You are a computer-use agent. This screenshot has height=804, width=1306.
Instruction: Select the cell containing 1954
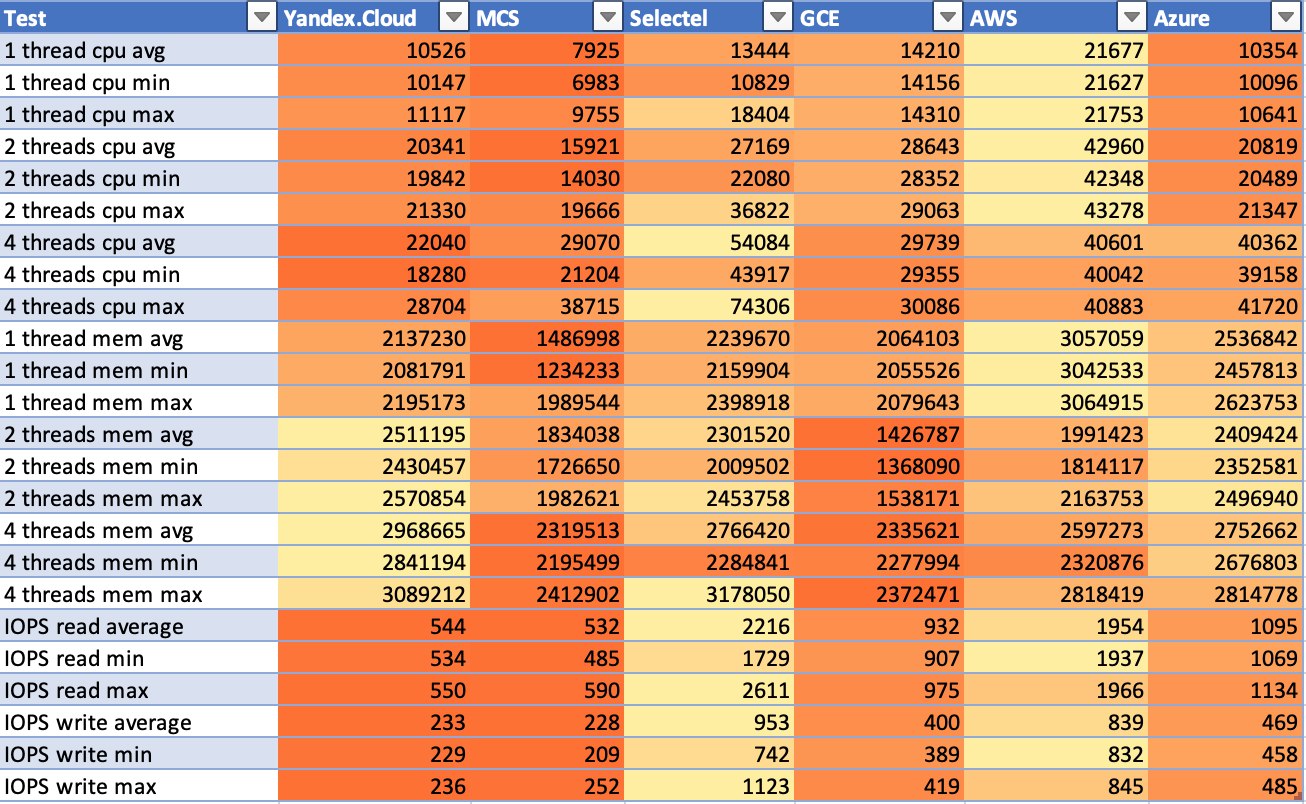1056,627
